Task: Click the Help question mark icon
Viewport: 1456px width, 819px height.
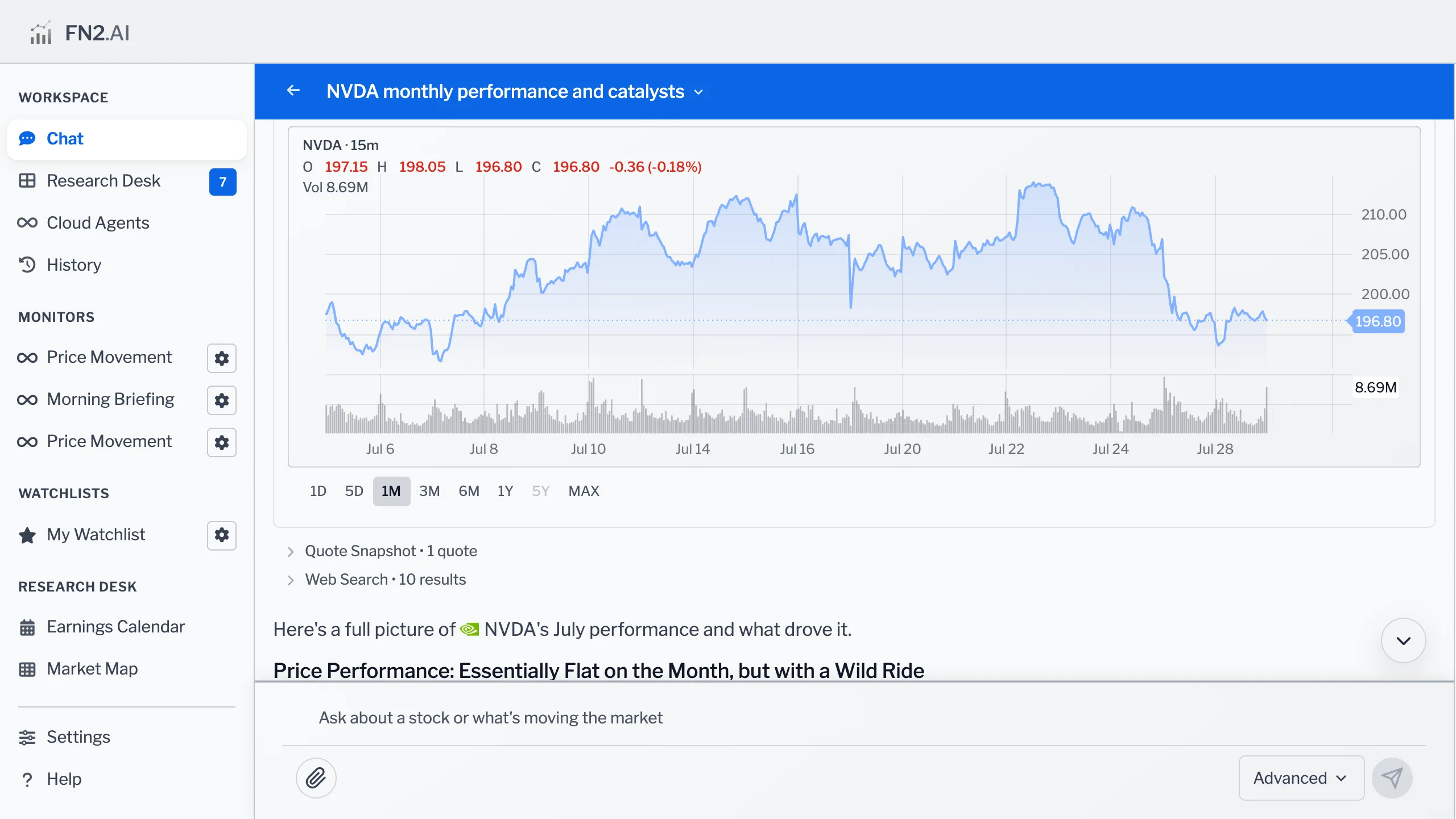Action: (x=27, y=780)
